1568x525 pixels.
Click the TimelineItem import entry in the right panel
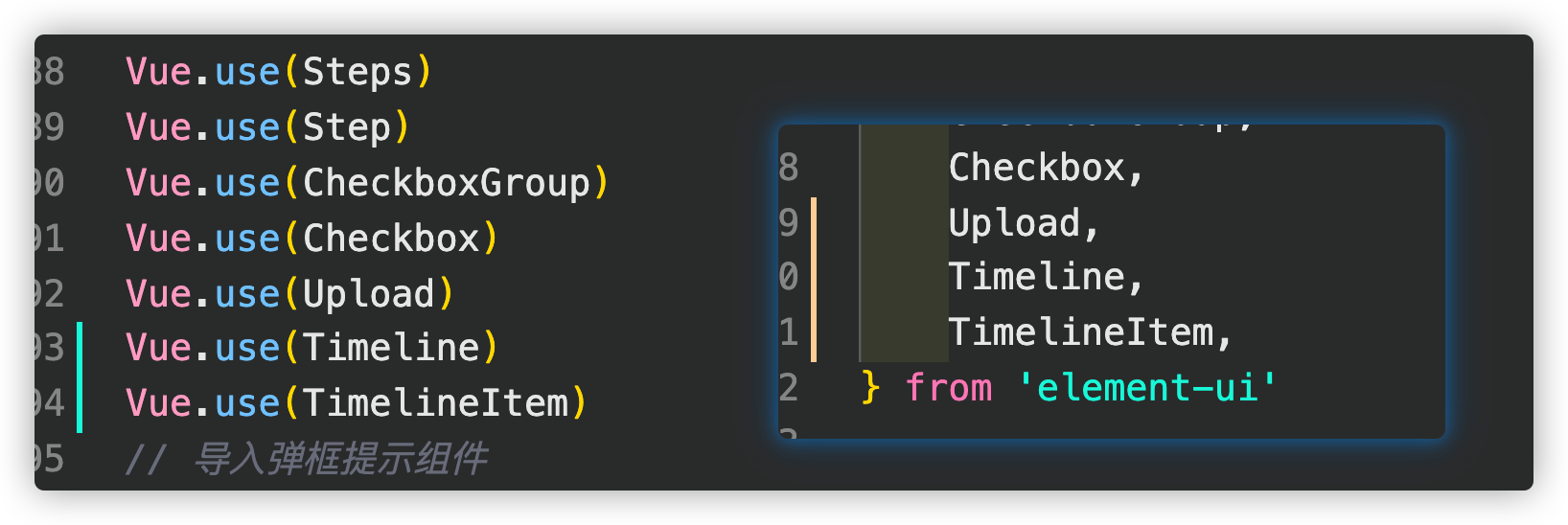click(x=1091, y=333)
